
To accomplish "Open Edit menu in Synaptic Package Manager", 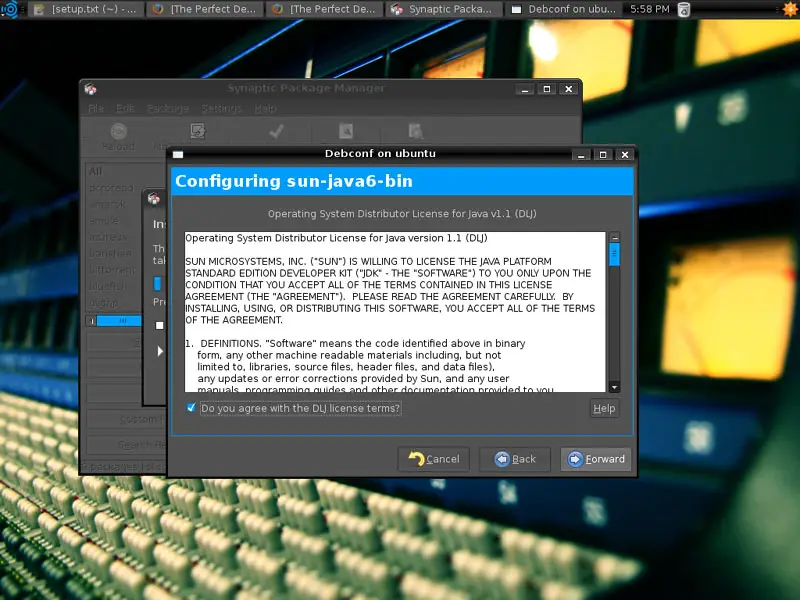I will coord(125,108).
